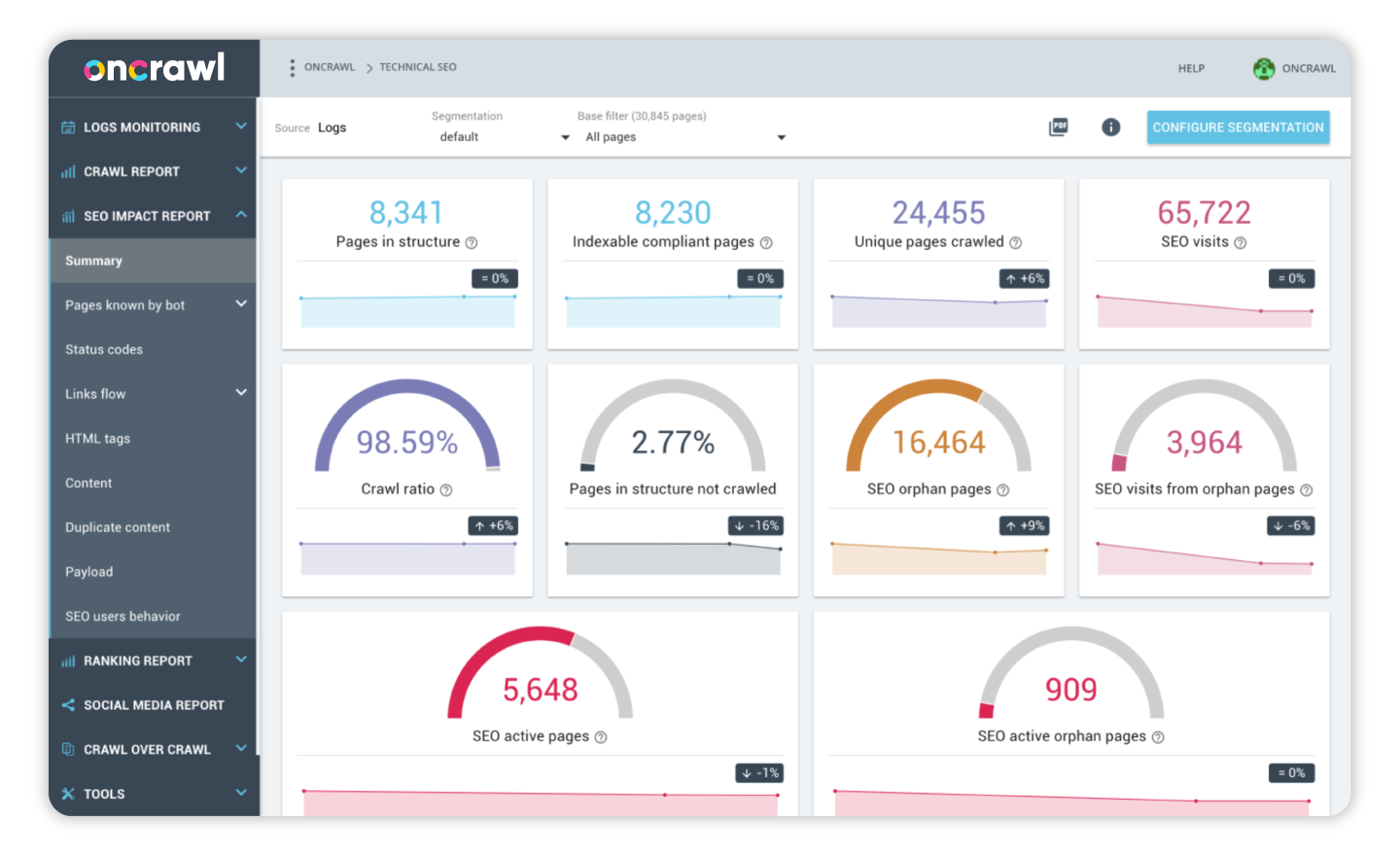Viewport: 1400px width, 856px height.
Task: Click help icon next to Pages in structure
Action: pyautogui.click(x=472, y=243)
